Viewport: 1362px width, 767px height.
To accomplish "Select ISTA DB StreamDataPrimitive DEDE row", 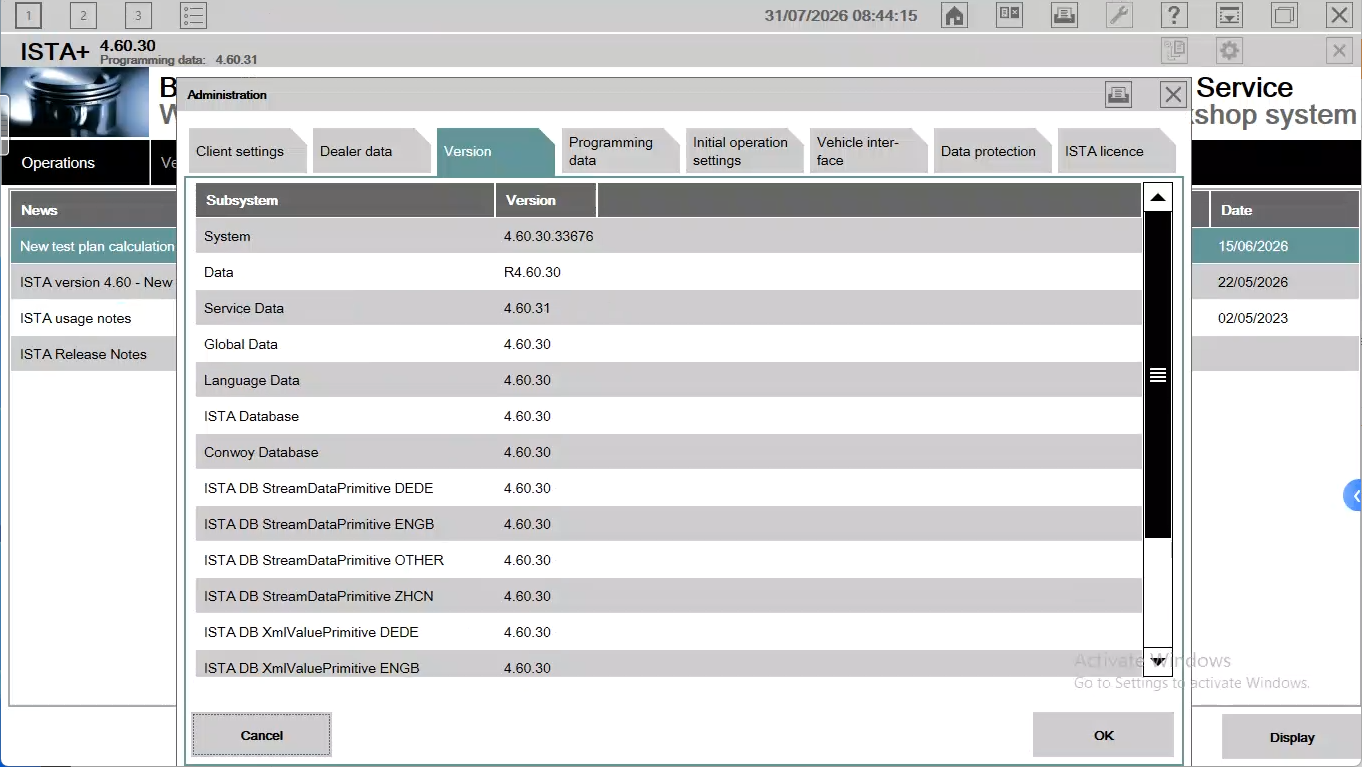I will point(669,488).
